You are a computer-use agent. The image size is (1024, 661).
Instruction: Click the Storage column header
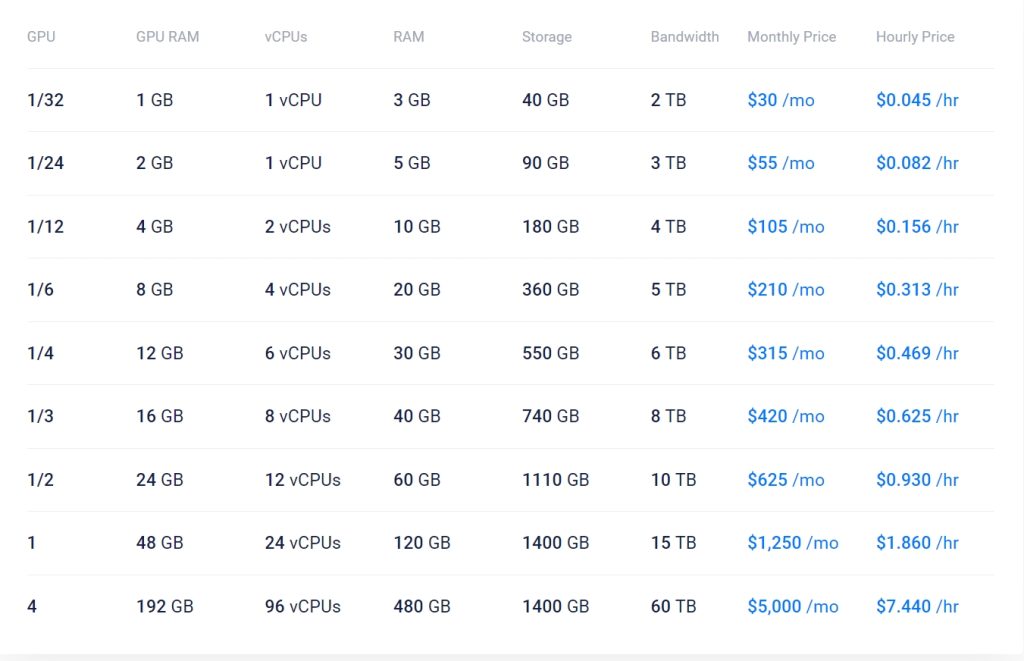[x=546, y=37]
